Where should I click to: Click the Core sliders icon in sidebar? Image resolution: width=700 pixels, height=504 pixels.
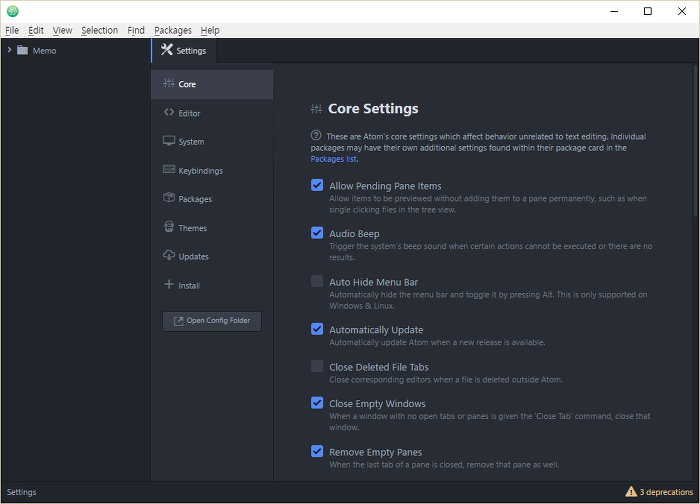(x=169, y=83)
